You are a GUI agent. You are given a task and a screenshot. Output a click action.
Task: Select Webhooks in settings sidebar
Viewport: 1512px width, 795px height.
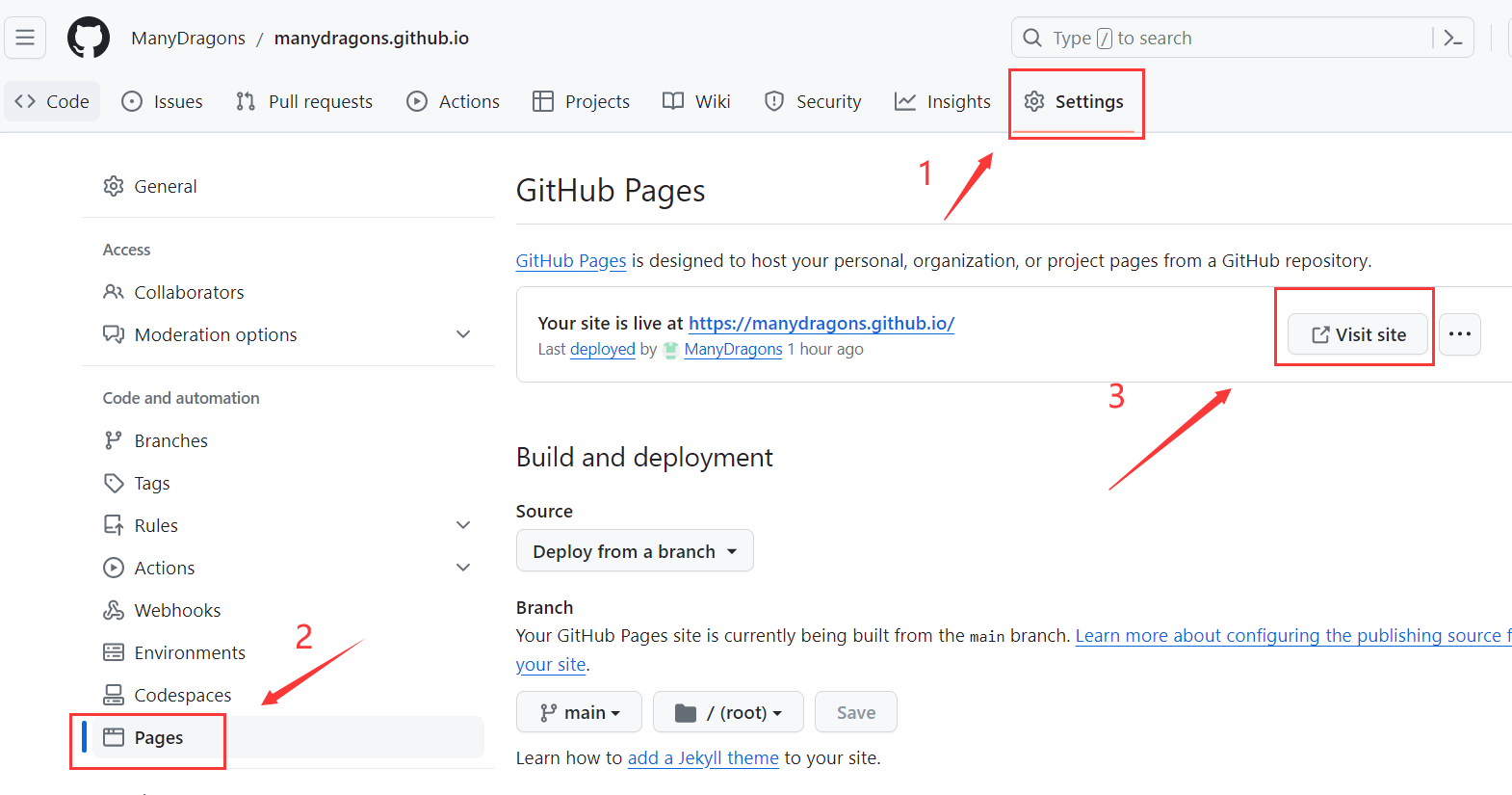[x=289, y=610]
